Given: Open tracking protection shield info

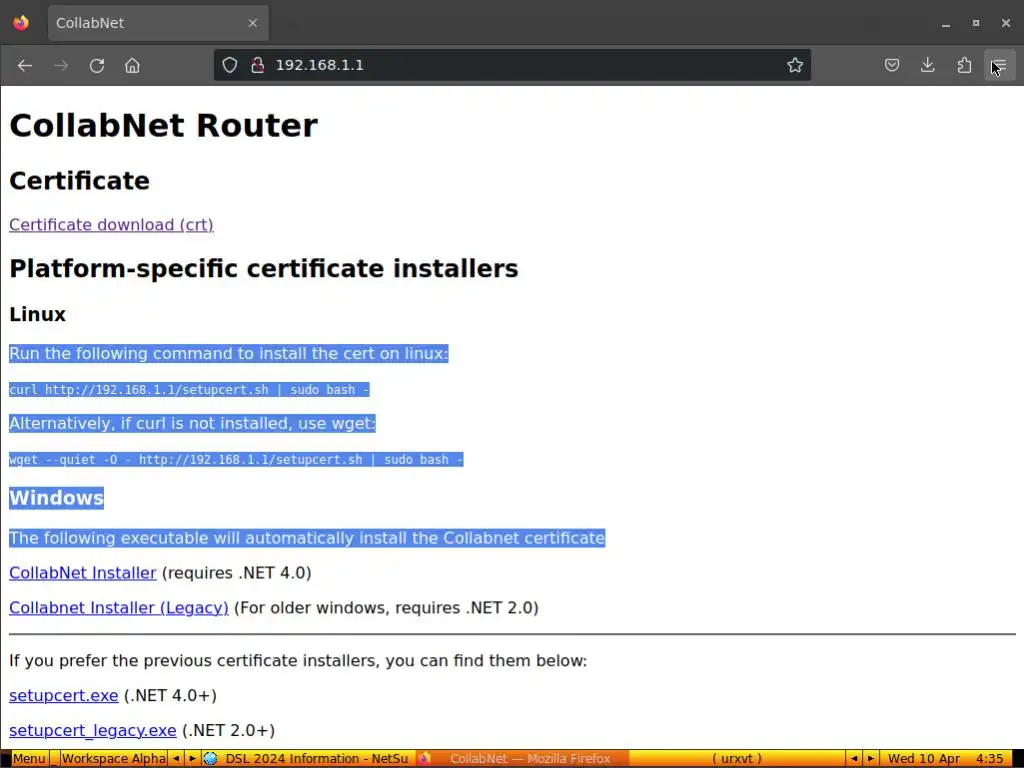Looking at the screenshot, I should tap(230, 65).
